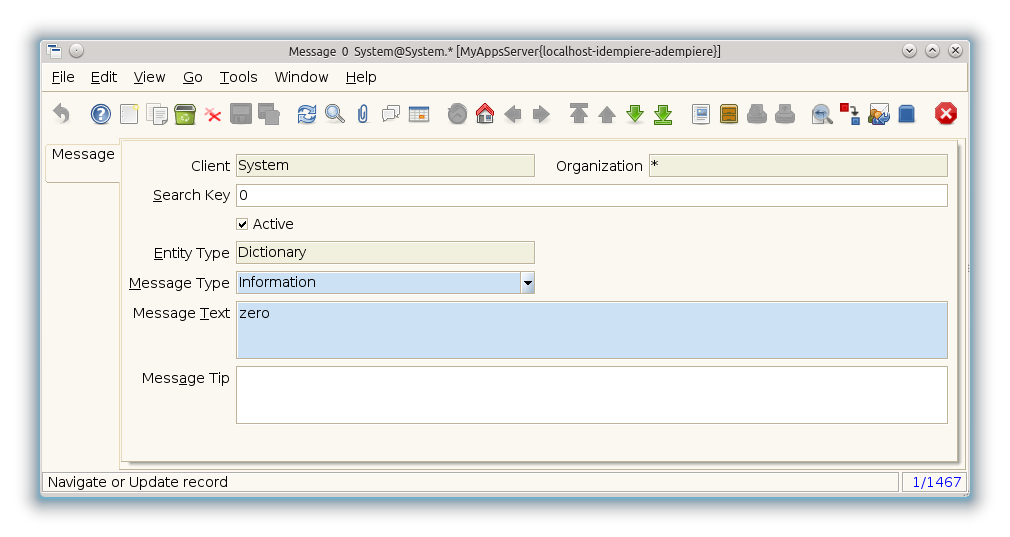This screenshot has height=537, width=1010.
Task: Toggle the Active checkbox
Action: 242,224
